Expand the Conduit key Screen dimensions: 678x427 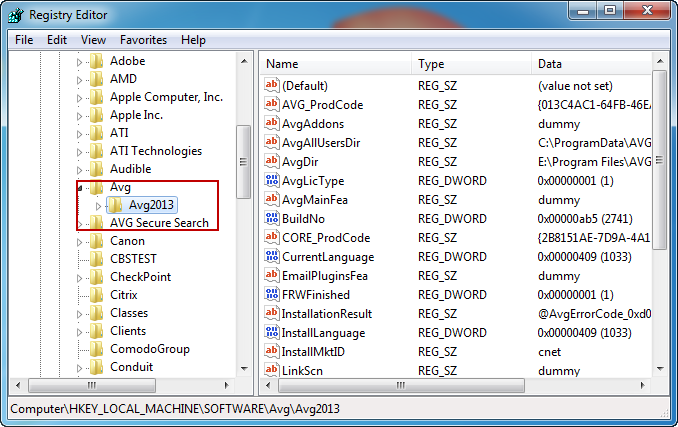(79, 368)
